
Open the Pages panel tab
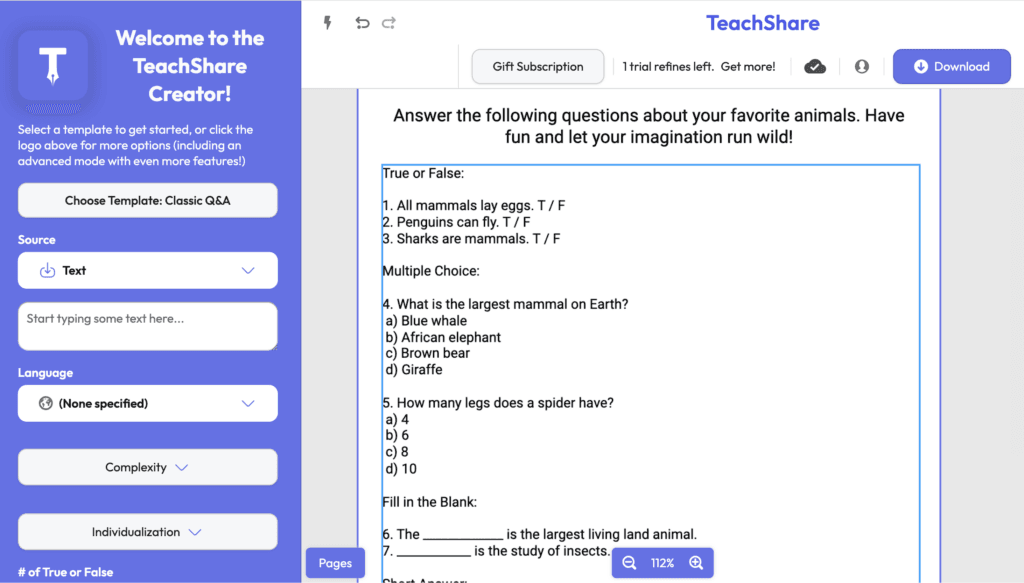coord(335,563)
